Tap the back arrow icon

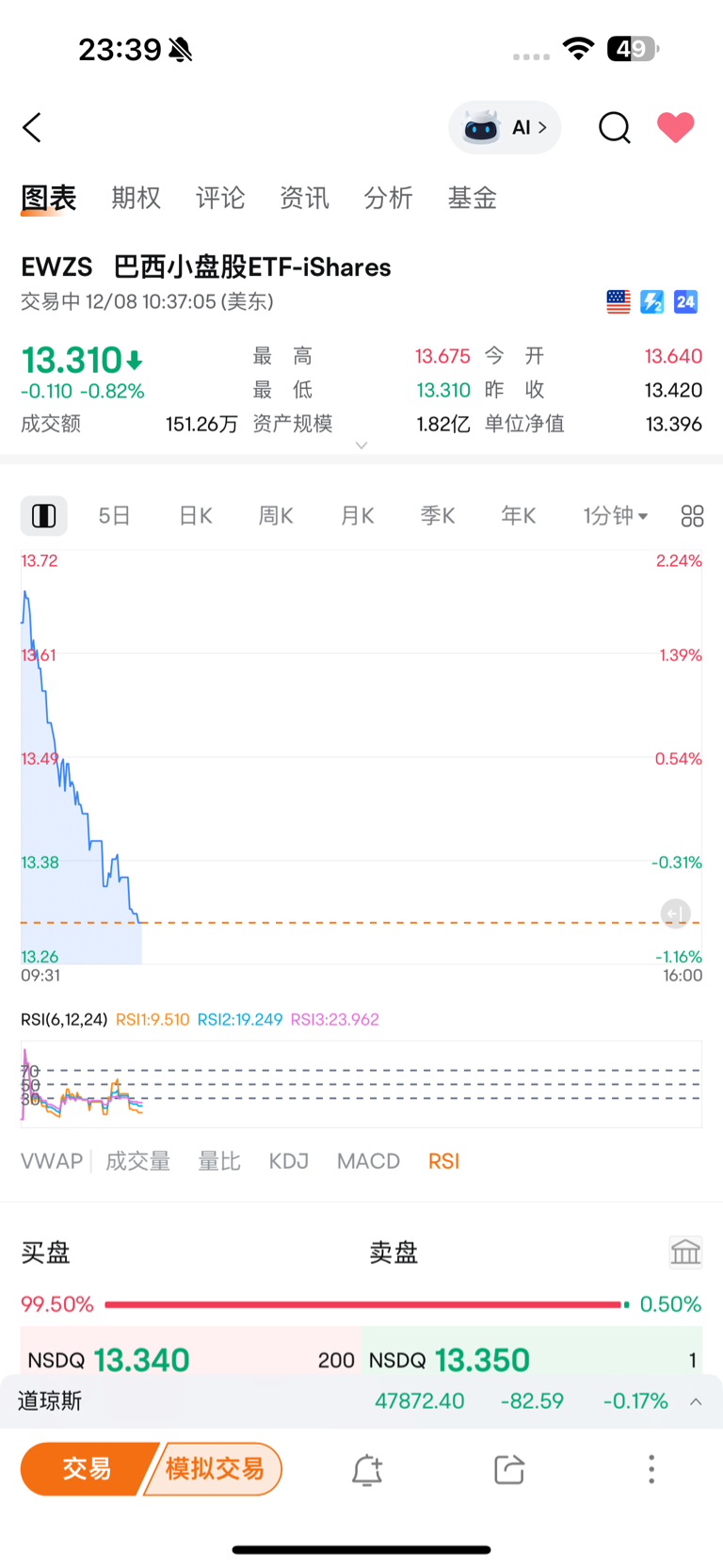point(33,127)
